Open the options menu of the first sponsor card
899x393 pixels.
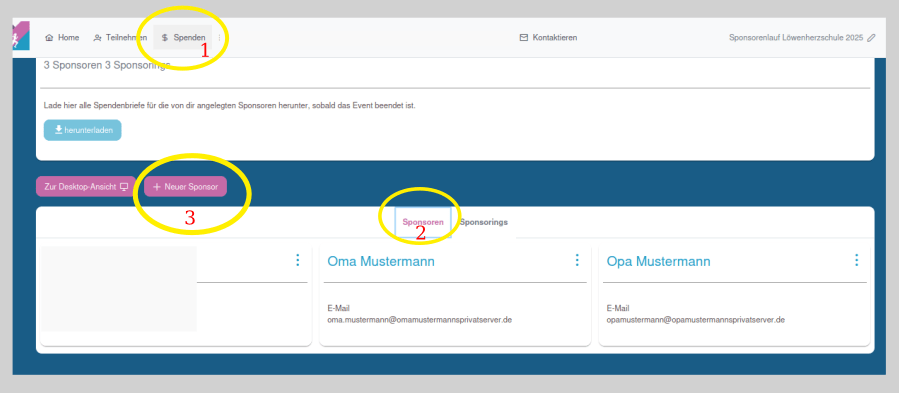(x=298, y=260)
